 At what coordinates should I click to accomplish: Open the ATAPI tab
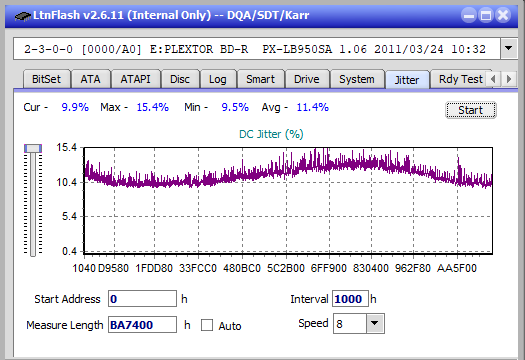135,79
